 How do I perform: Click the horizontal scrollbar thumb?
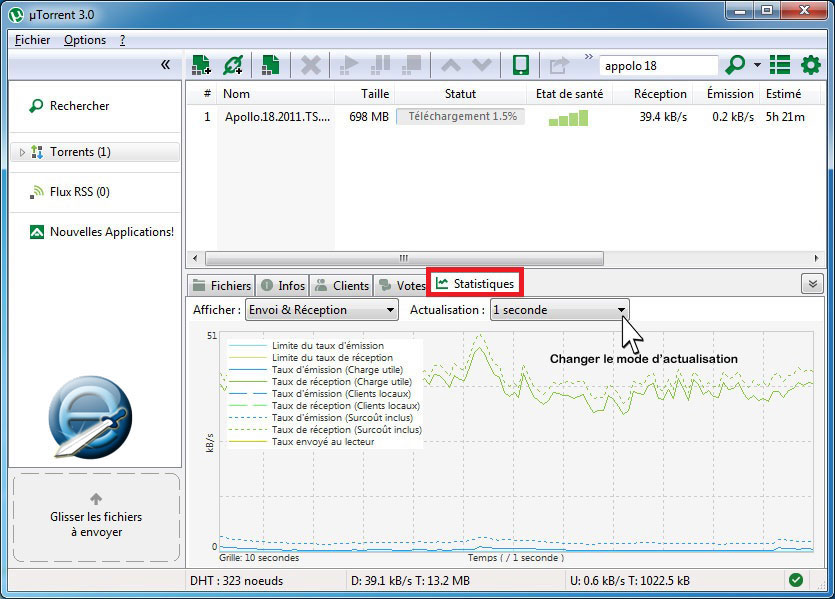pyautogui.click(x=404, y=258)
